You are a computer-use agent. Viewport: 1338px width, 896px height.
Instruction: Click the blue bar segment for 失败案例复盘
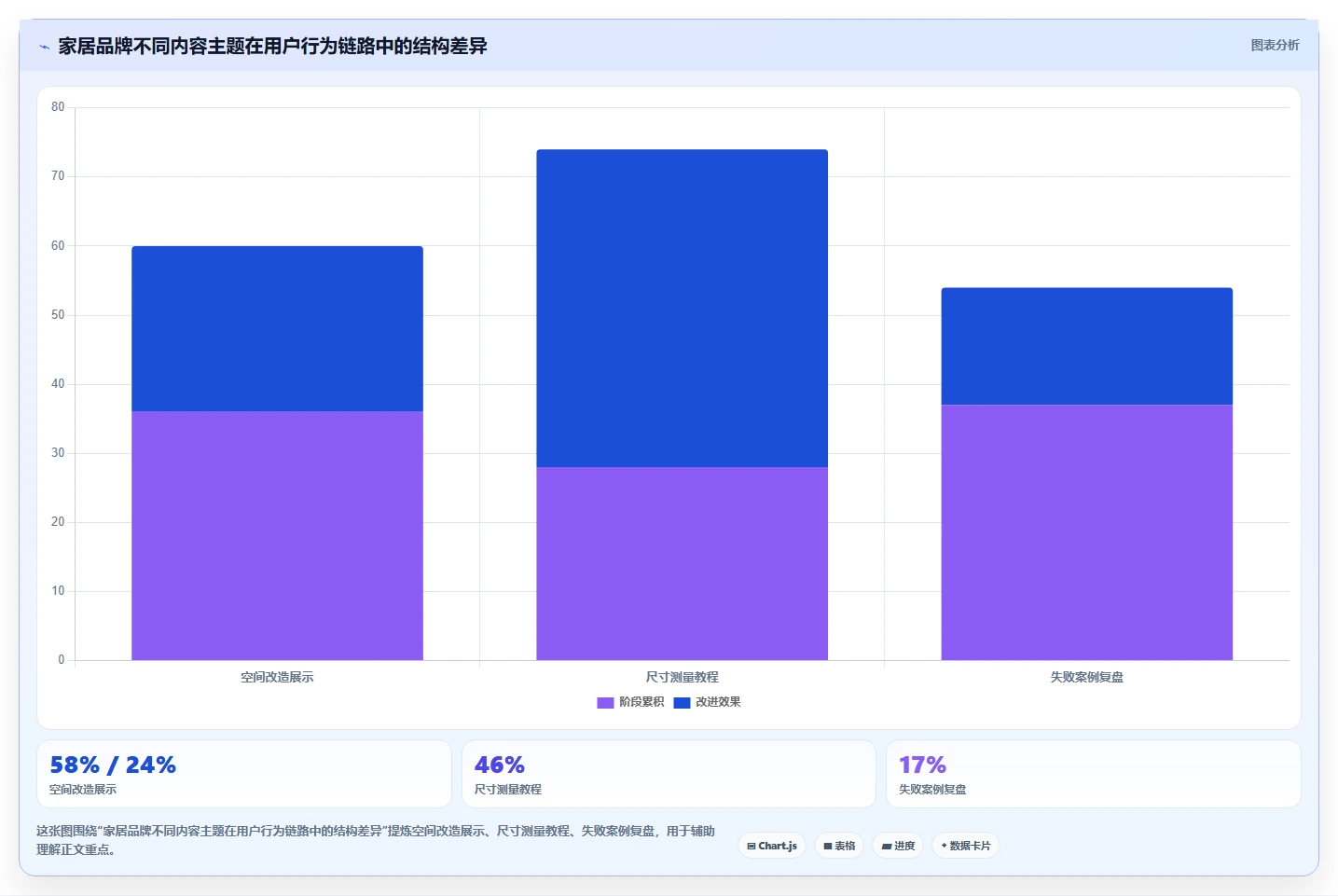(x=1086, y=346)
